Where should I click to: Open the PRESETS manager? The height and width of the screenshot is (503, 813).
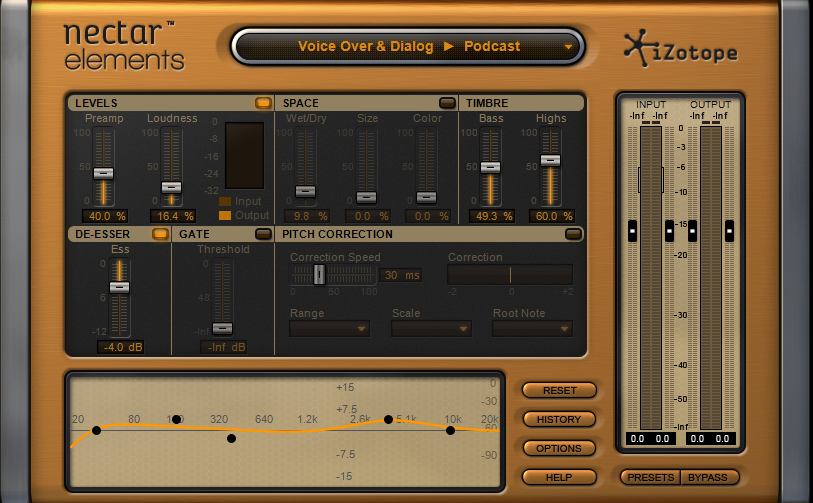coord(650,477)
